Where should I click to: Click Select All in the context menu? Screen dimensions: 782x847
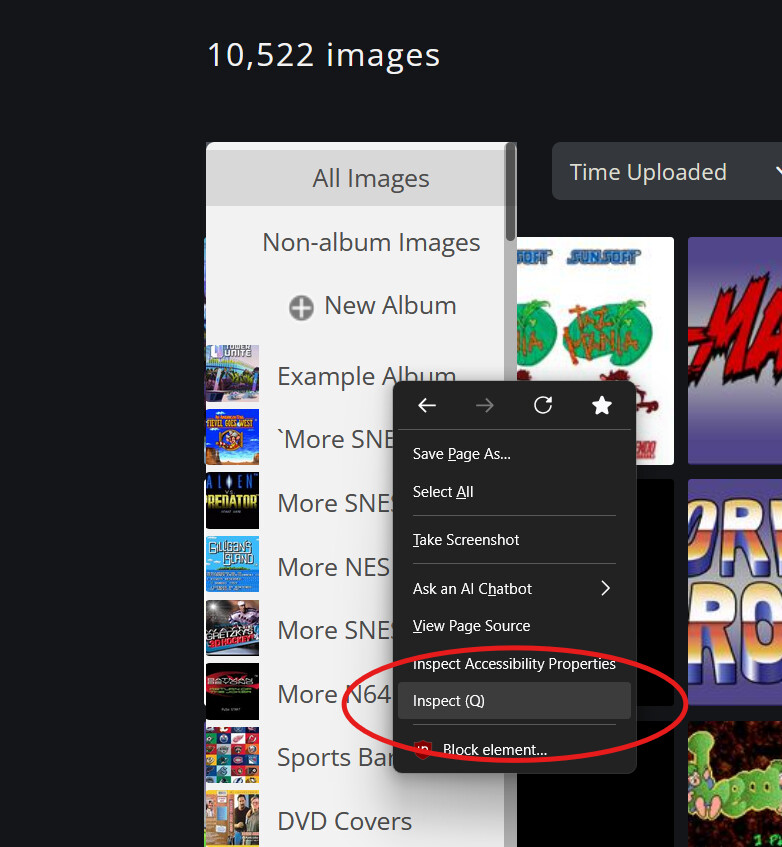point(443,492)
